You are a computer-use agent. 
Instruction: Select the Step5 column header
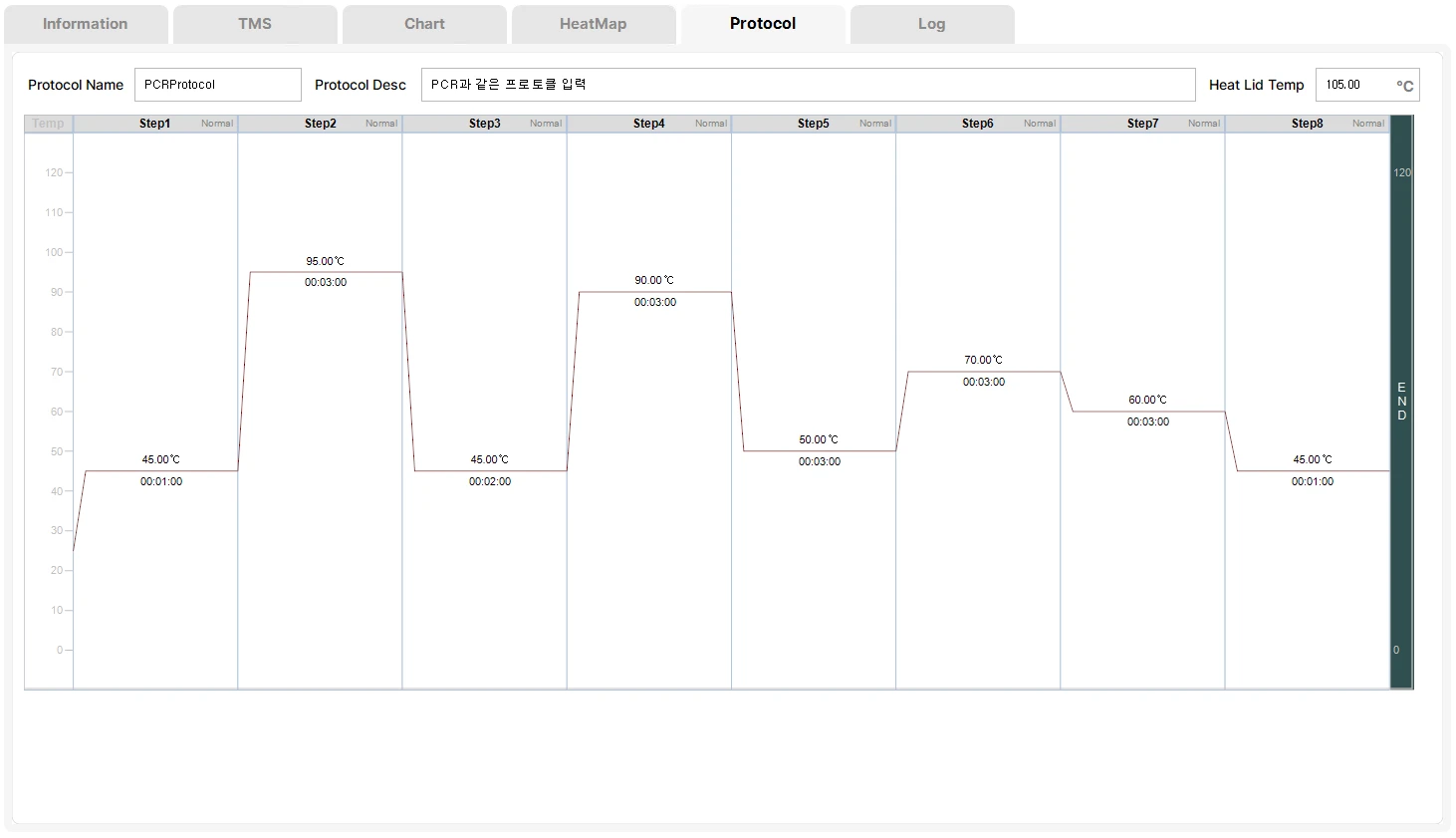pyautogui.click(x=813, y=124)
